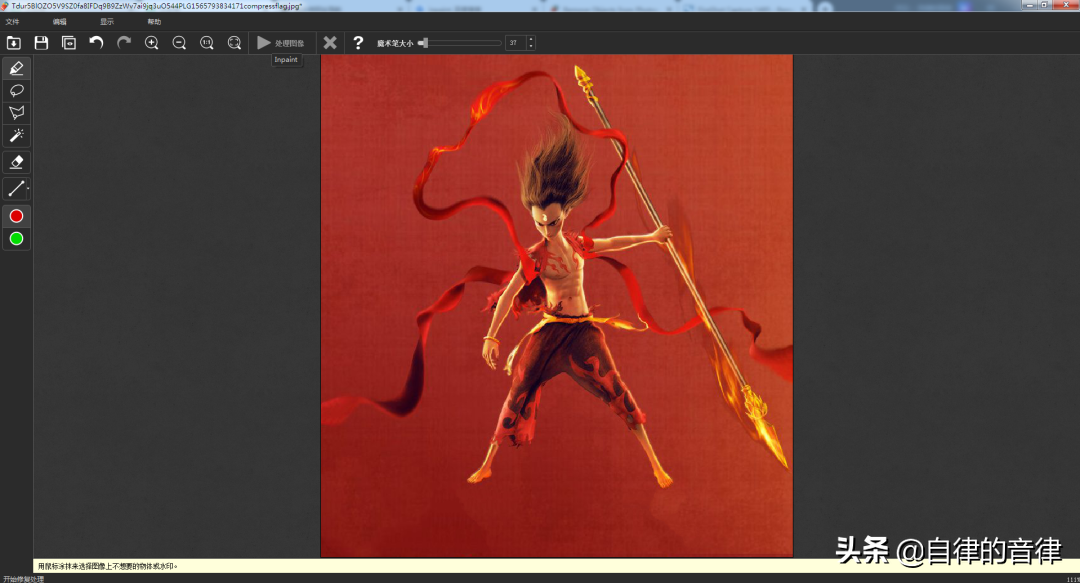Open the 显示 menu

pos(107,22)
